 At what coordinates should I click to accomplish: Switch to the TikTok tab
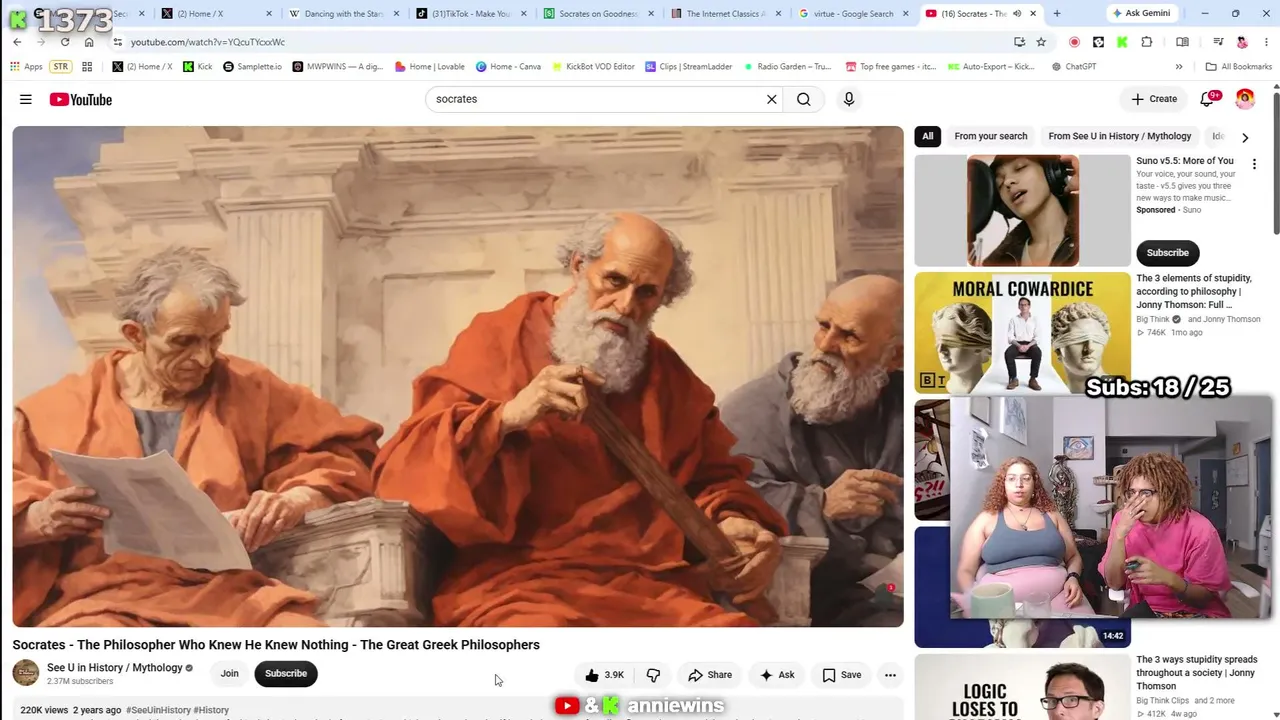468,14
